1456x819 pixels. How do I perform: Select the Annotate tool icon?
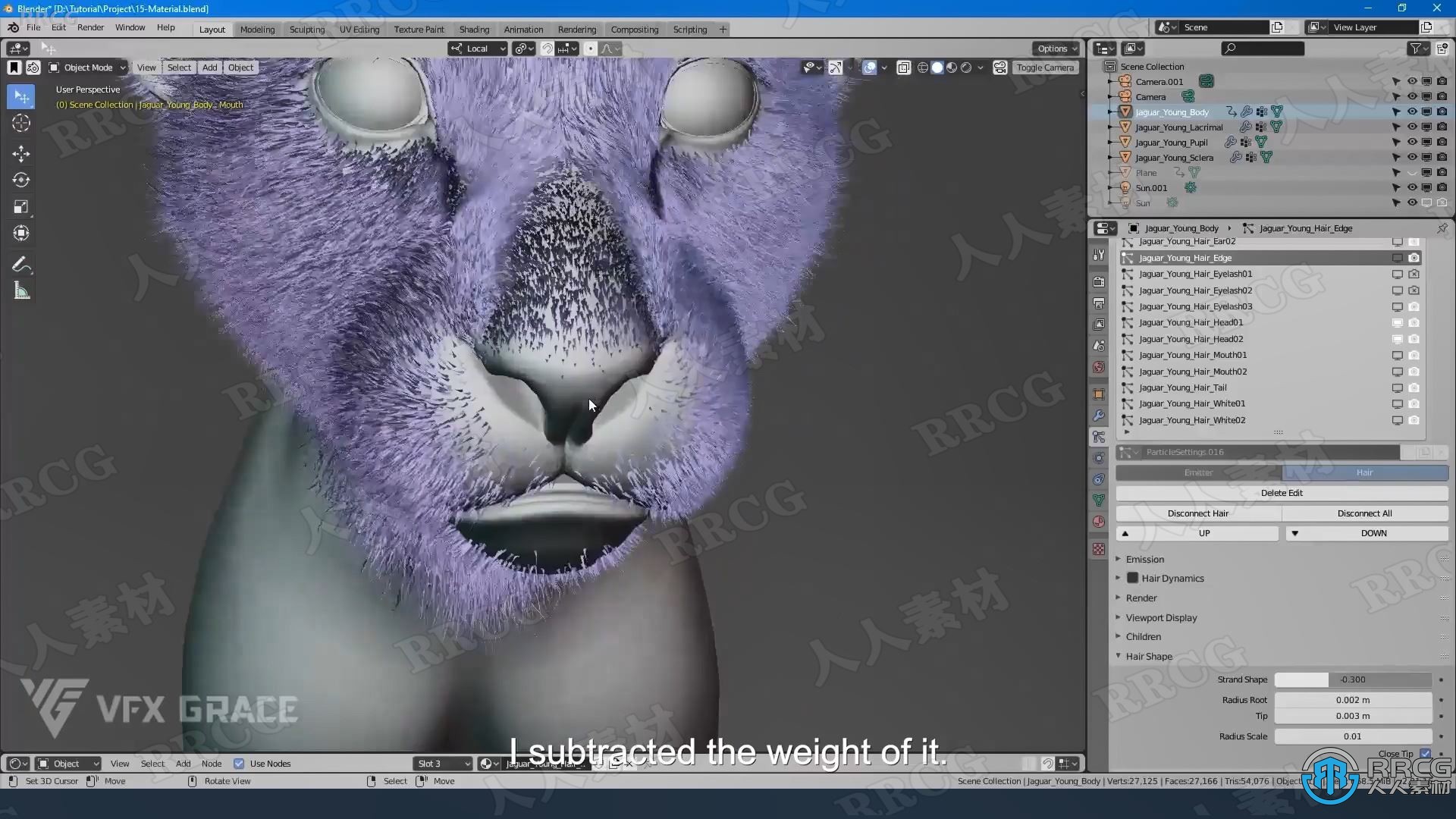point(22,263)
